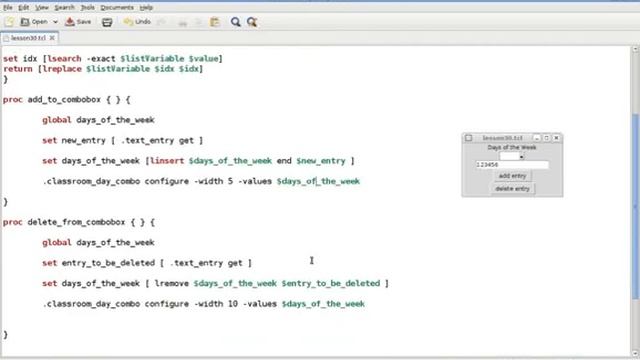Open the File menu
This screenshot has width=640, height=360.
point(8,7)
